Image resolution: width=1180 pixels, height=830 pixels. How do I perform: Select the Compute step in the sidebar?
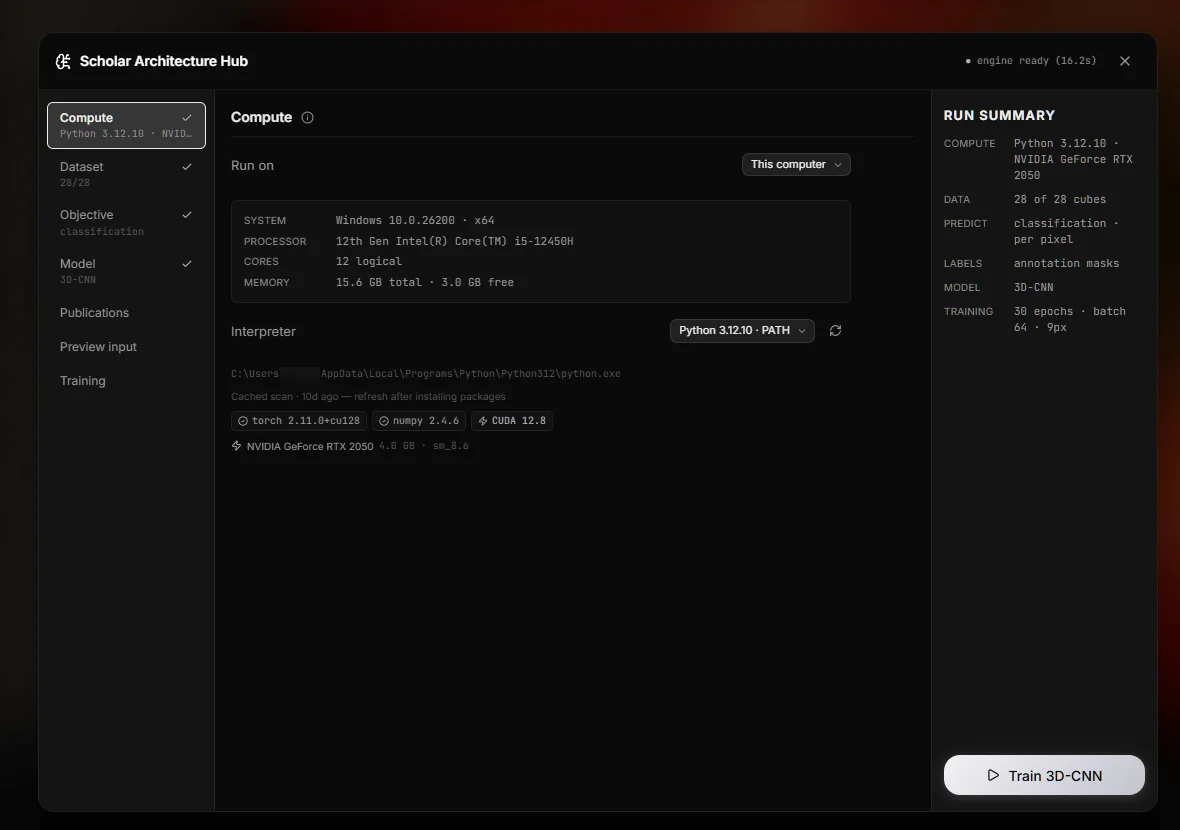tap(126, 125)
